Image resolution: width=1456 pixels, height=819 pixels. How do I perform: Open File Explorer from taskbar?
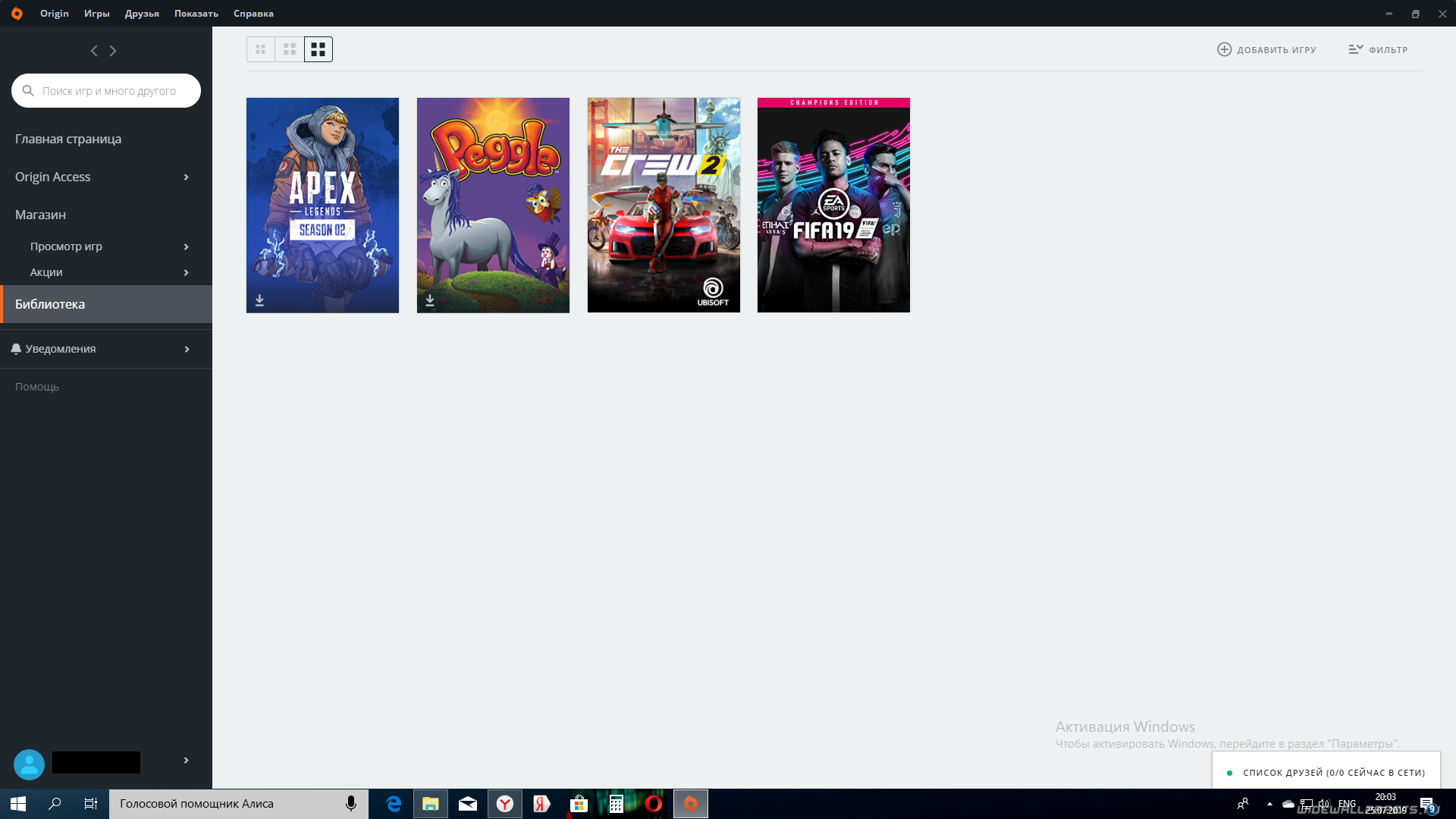[431, 804]
